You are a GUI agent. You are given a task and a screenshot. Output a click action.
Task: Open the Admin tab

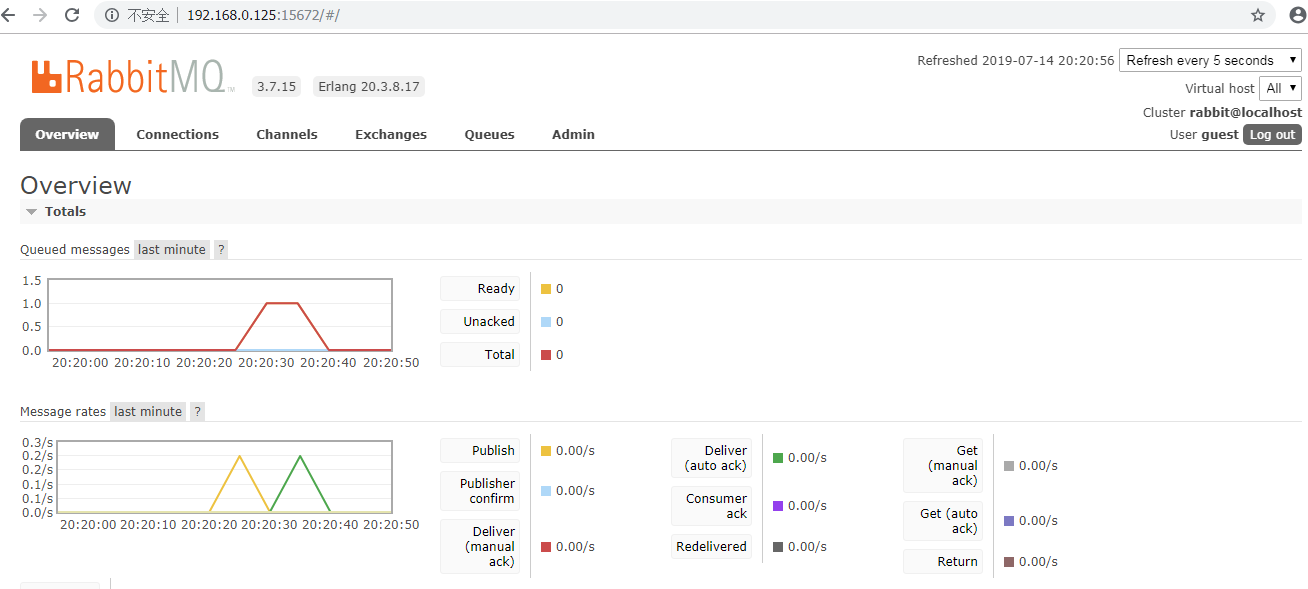[573, 134]
